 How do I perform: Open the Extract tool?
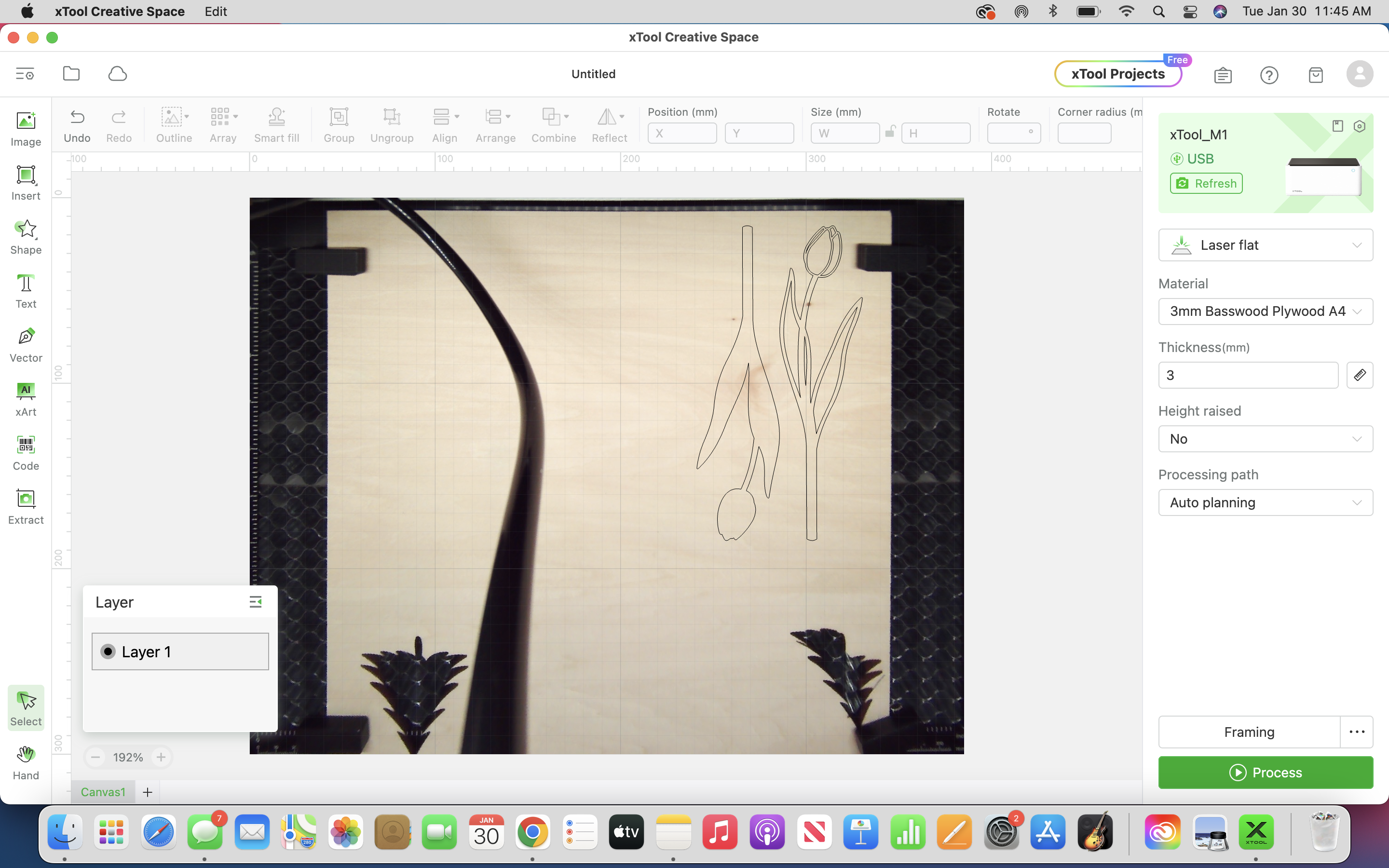(26, 507)
